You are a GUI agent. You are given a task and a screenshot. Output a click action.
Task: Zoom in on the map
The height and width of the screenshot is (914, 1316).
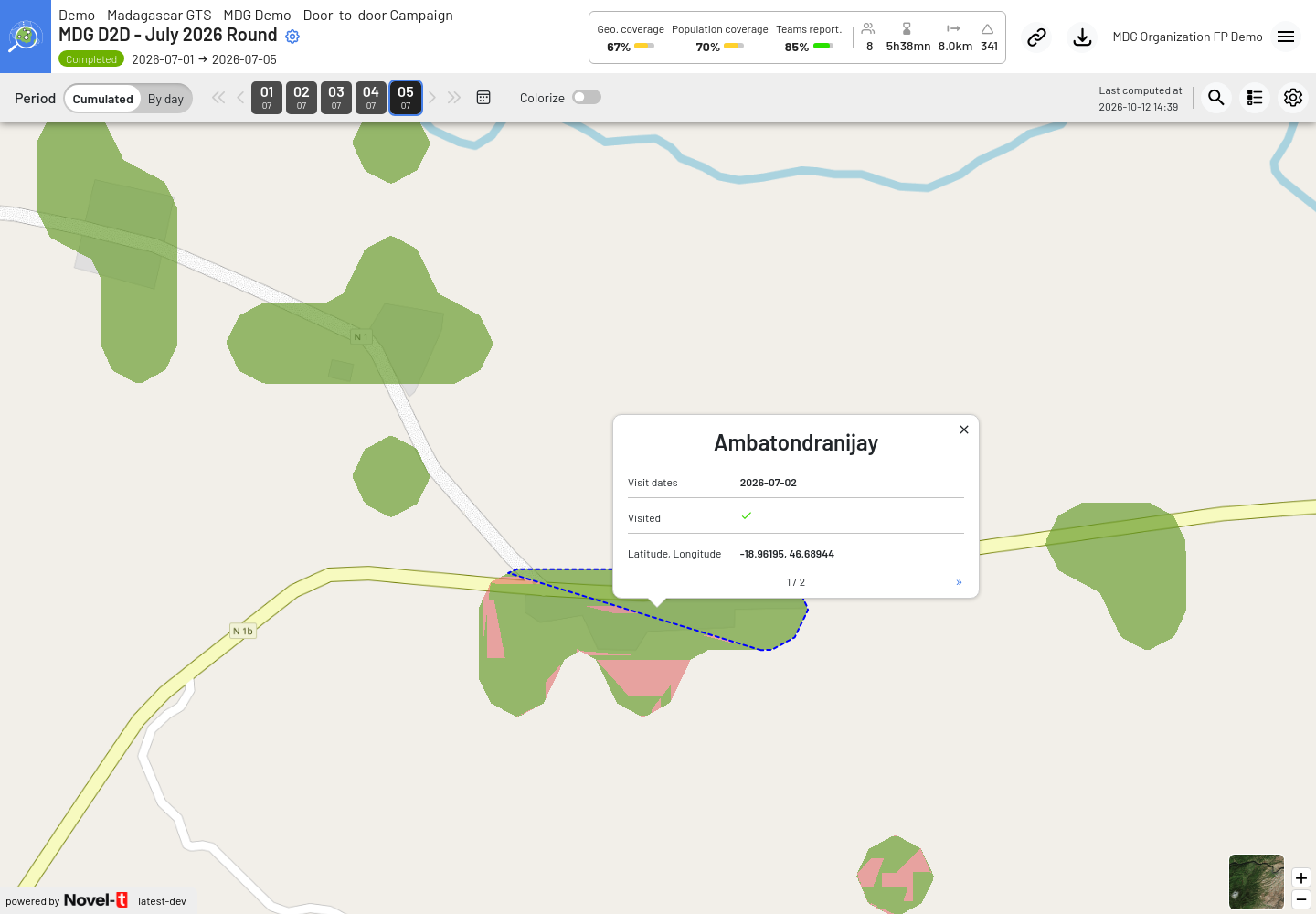pyautogui.click(x=1301, y=878)
